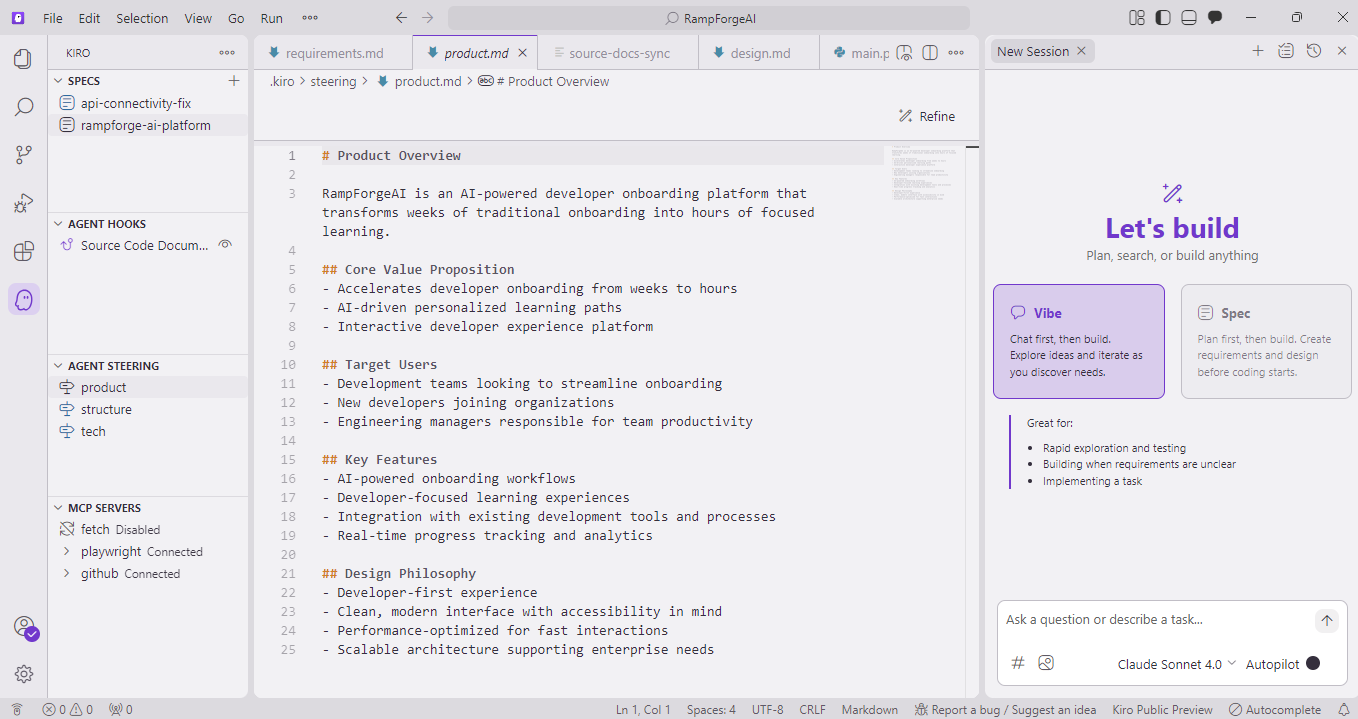Image resolution: width=1358 pixels, height=719 pixels.
Task: Select the Spec mode card
Action: (x=1266, y=342)
